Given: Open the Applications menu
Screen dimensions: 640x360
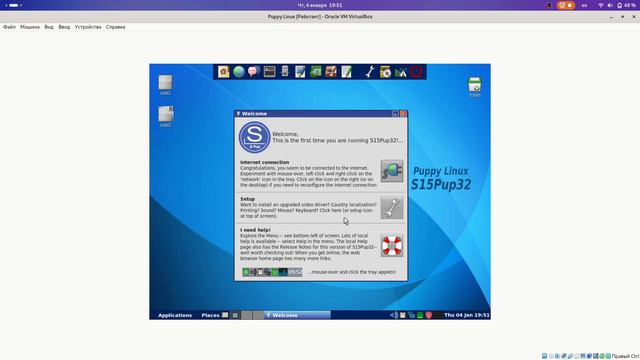Looking at the screenshot, I should click(175, 315).
